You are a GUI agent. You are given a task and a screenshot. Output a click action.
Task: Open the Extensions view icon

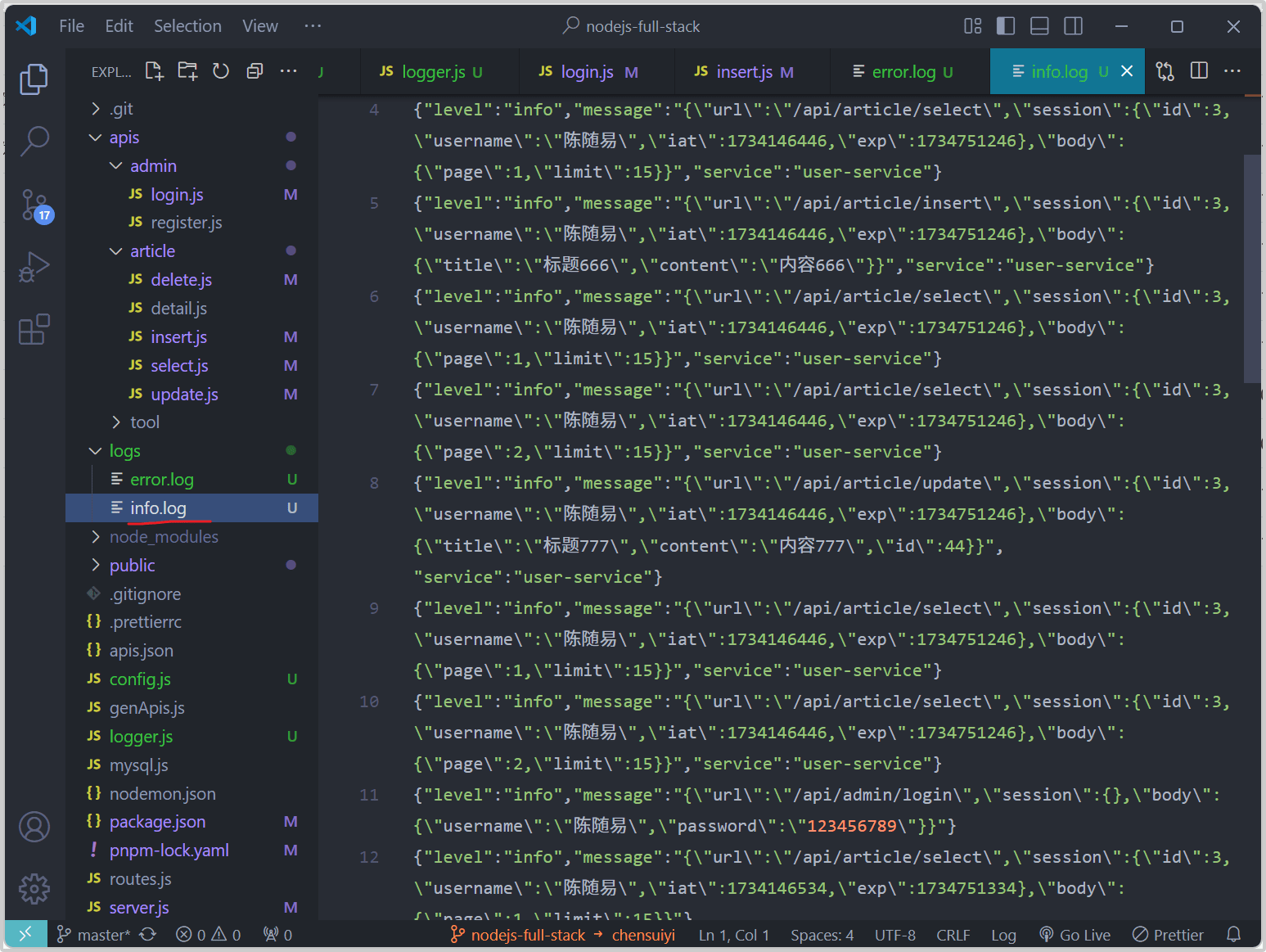click(x=34, y=329)
